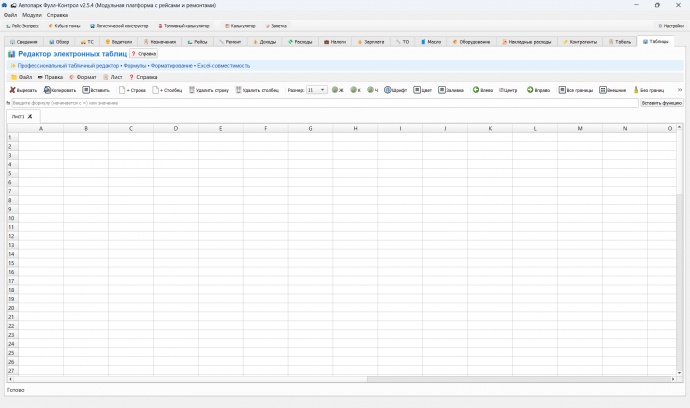Screen dimensions: 690x408
Task: Select row 10 header
Action: (x=12, y=218)
